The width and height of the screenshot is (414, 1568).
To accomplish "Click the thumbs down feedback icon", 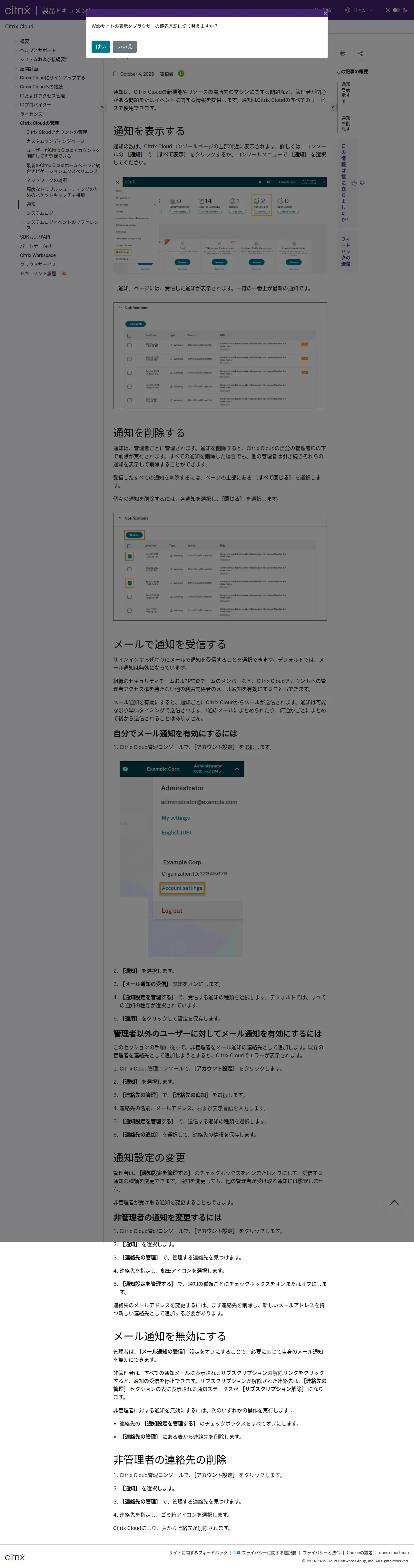I will point(362,183).
